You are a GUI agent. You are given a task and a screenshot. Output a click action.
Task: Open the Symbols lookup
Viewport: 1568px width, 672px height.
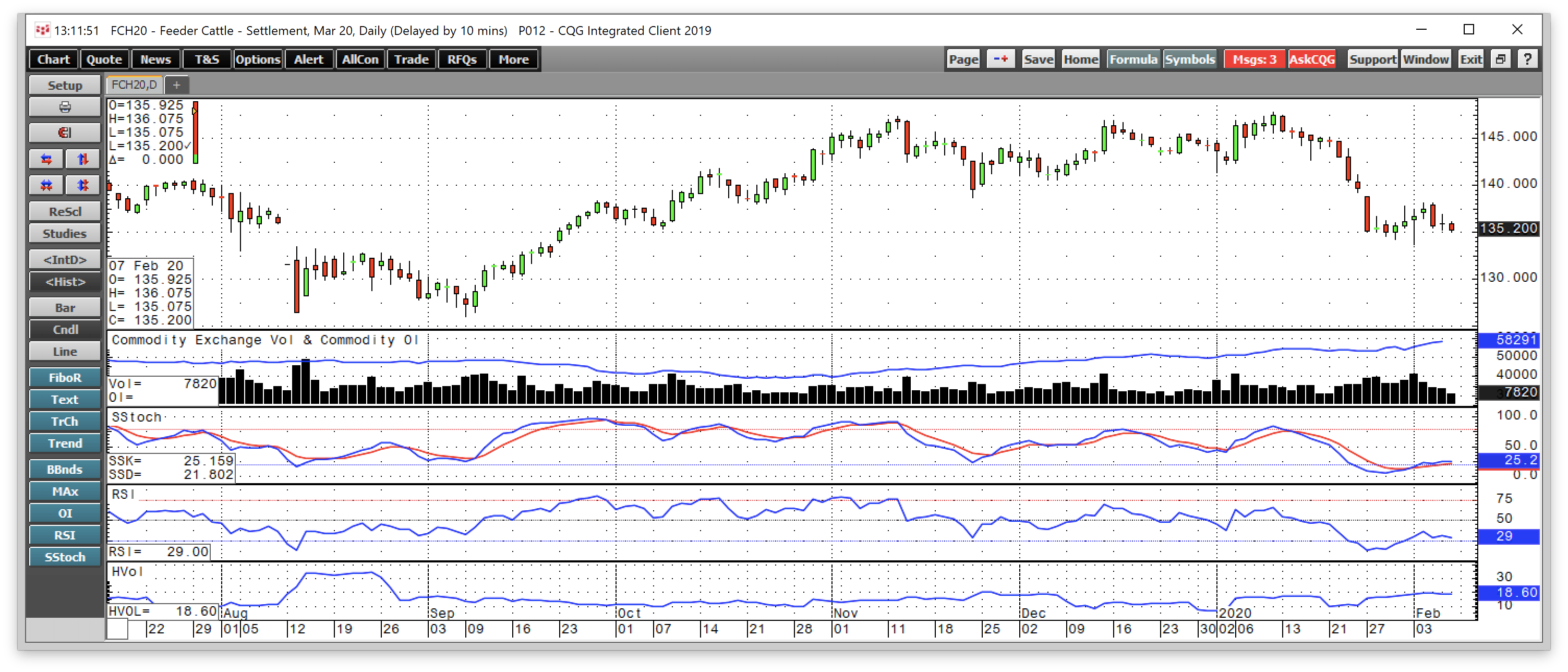click(x=1189, y=59)
